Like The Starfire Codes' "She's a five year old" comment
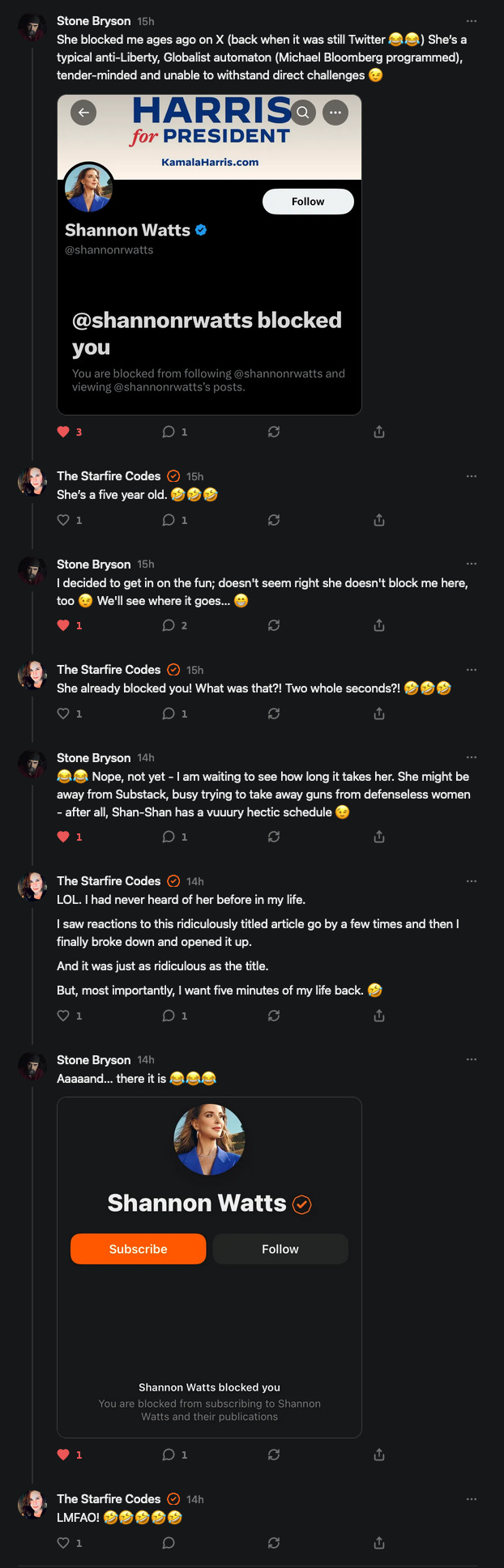 coord(64,520)
